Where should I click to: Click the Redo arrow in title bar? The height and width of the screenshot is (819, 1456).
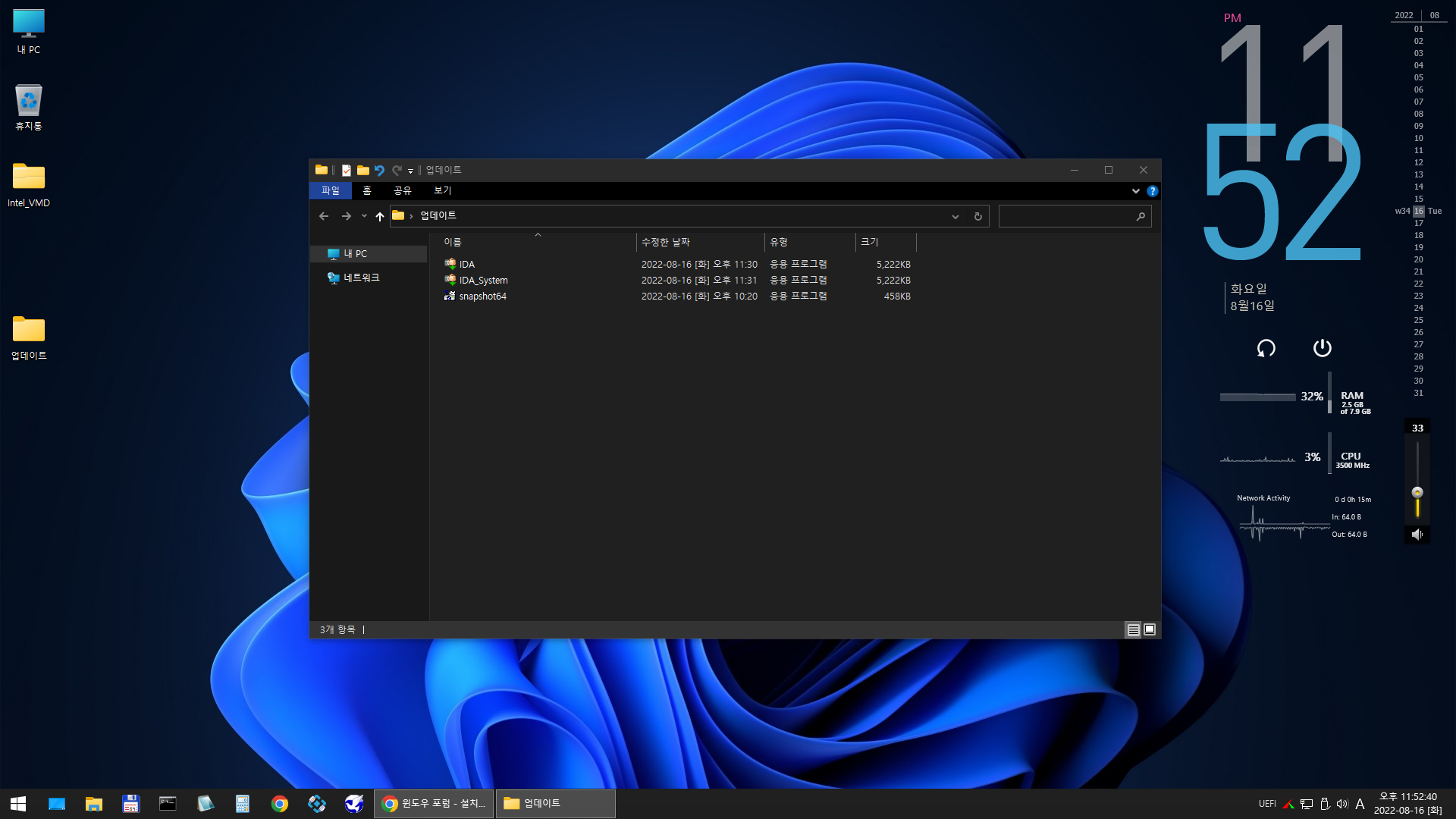pos(397,171)
